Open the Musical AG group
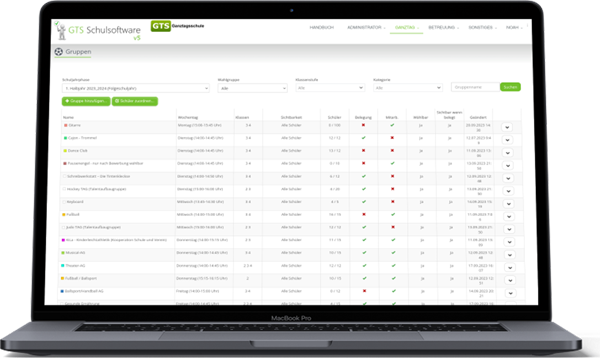The width and height of the screenshot is (600, 360). pyautogui.click(x=75, y=252)
